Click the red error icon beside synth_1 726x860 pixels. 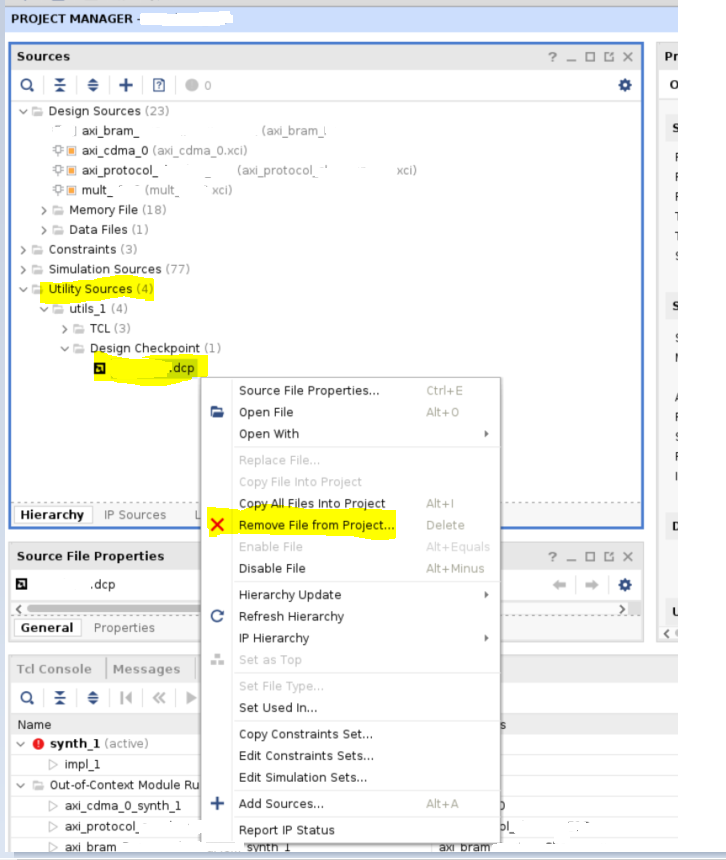tap(38, 744)
